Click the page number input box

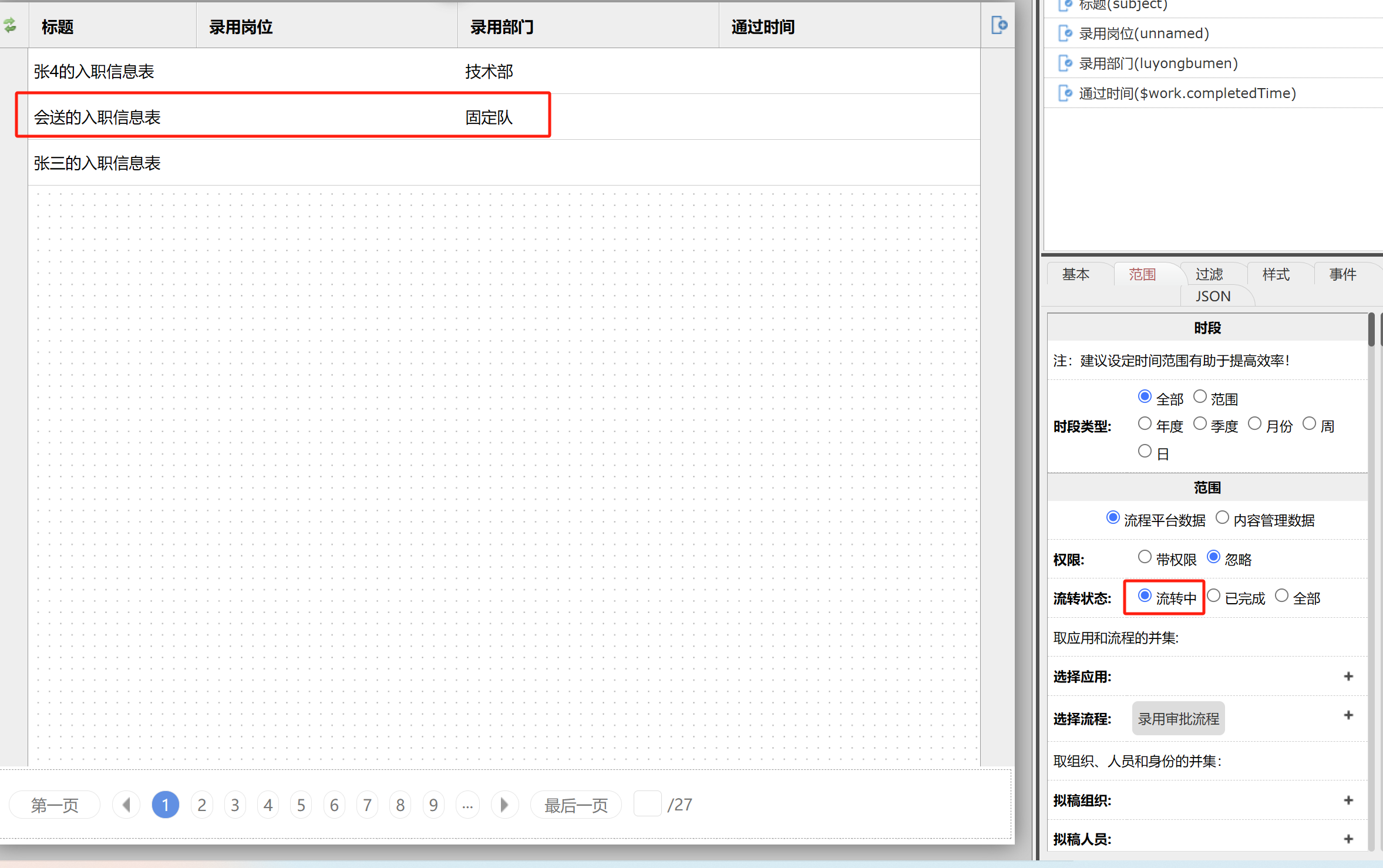click(x=647, y=804)
